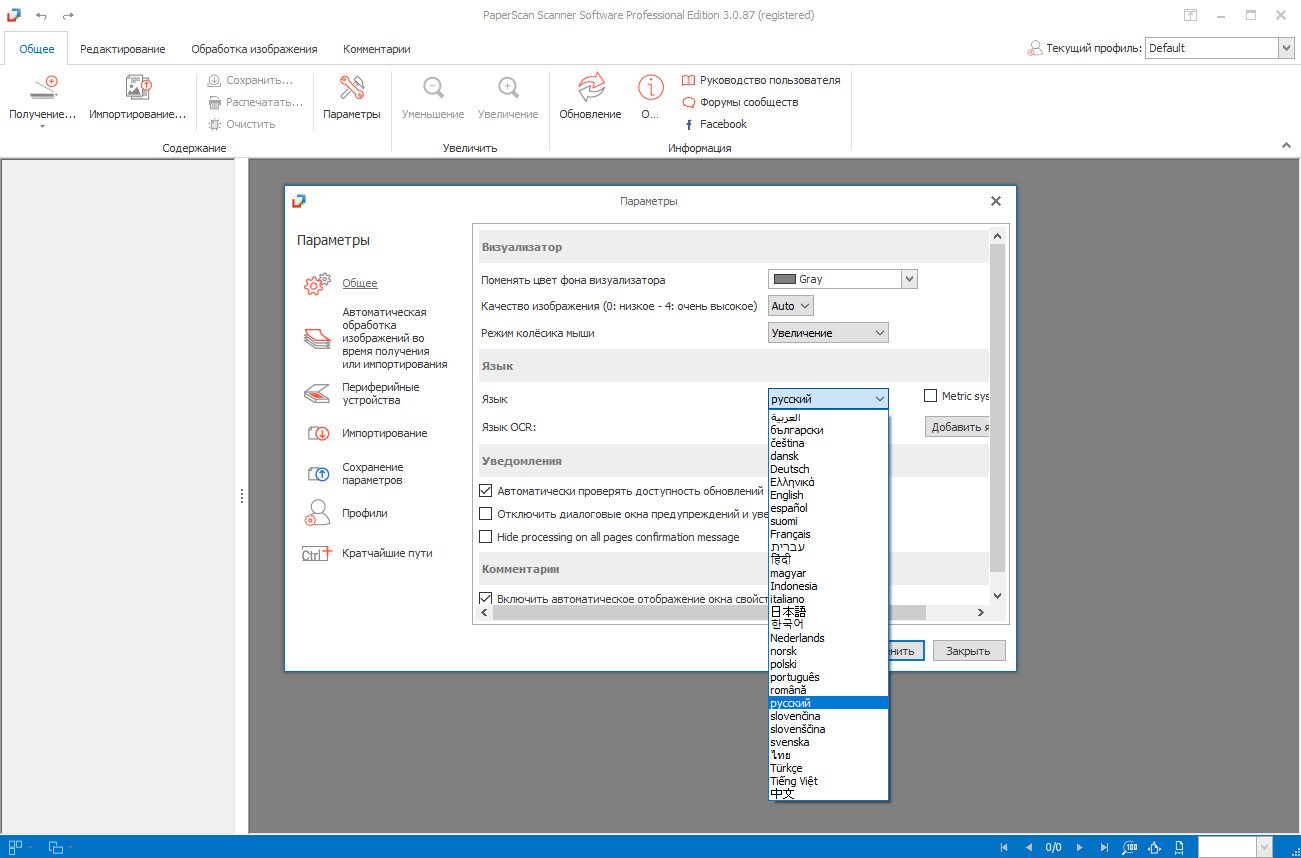The height and width of the screenshot is (858, 1301).
Task: Click the Обновление refresh arrows icon
Action: pyautogui.click(x=590, y=88)
